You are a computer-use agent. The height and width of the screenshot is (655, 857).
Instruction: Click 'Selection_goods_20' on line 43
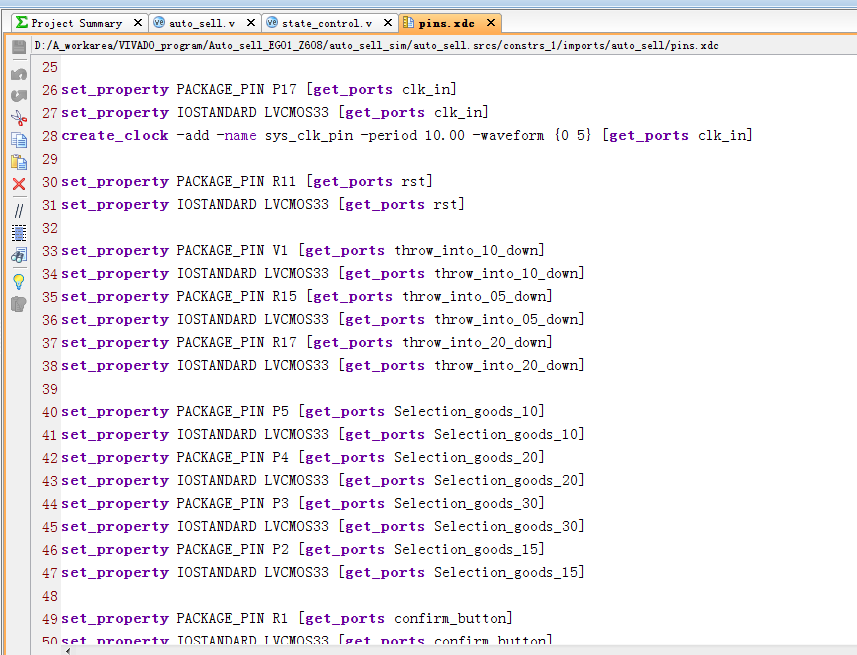pos(506,480)
